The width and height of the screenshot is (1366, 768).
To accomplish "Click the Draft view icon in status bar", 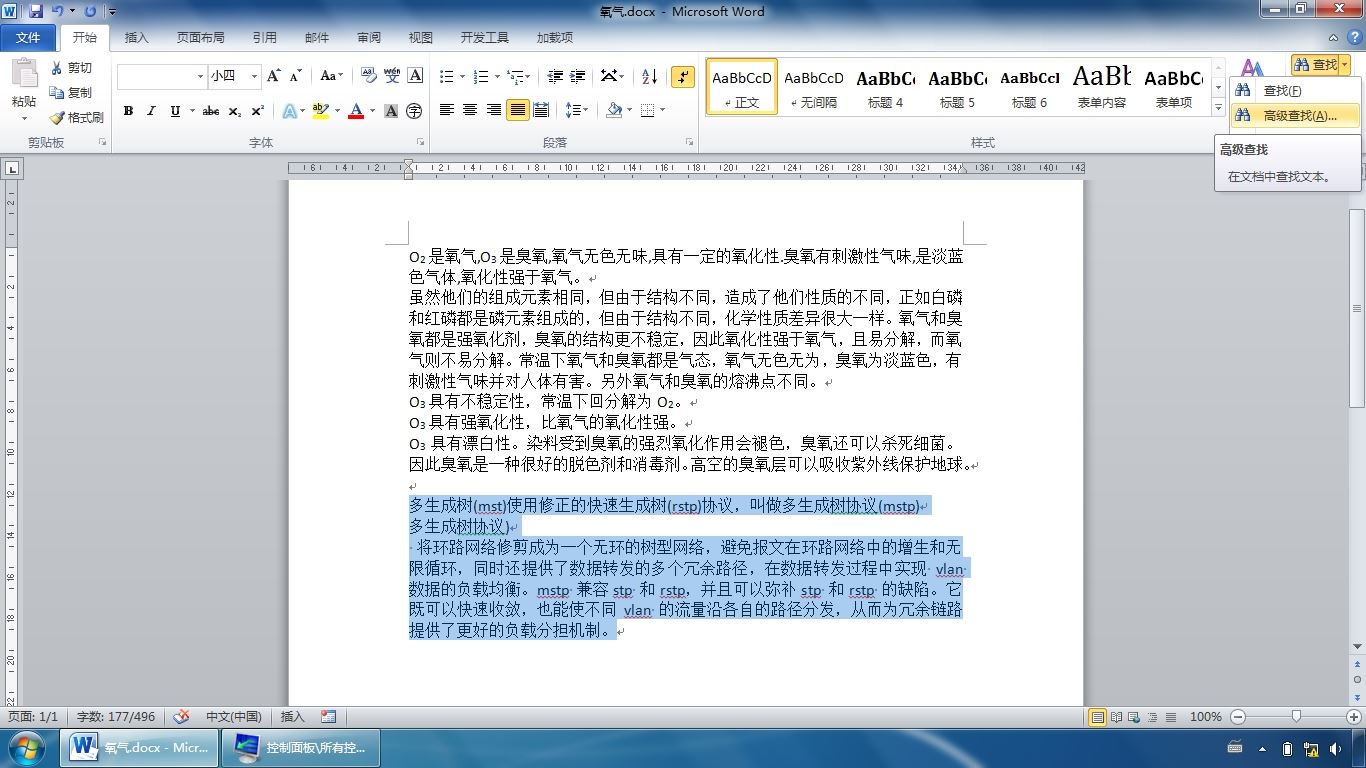I will [1171, 717].
